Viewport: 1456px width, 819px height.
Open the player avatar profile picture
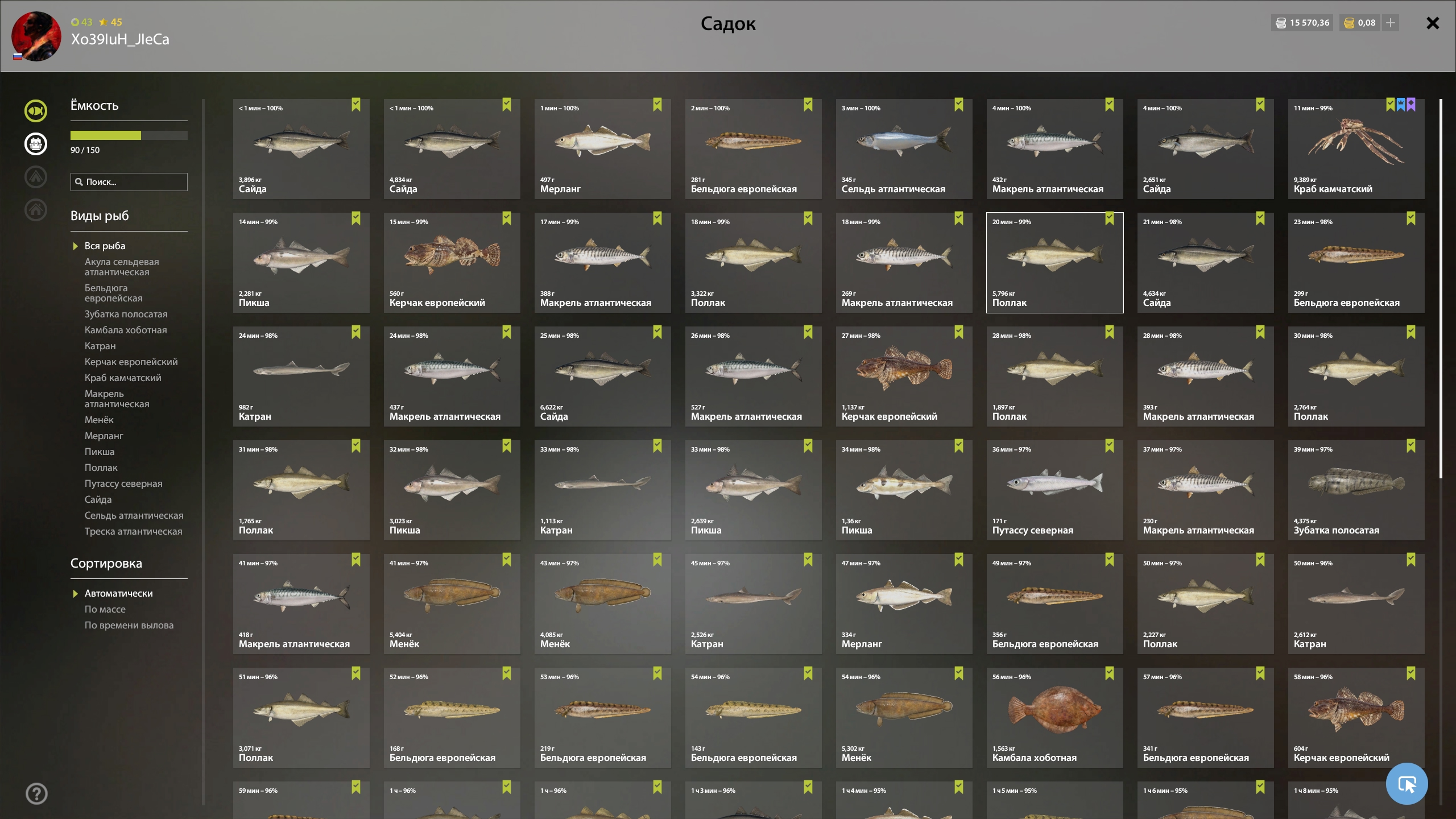click(36, 36)
